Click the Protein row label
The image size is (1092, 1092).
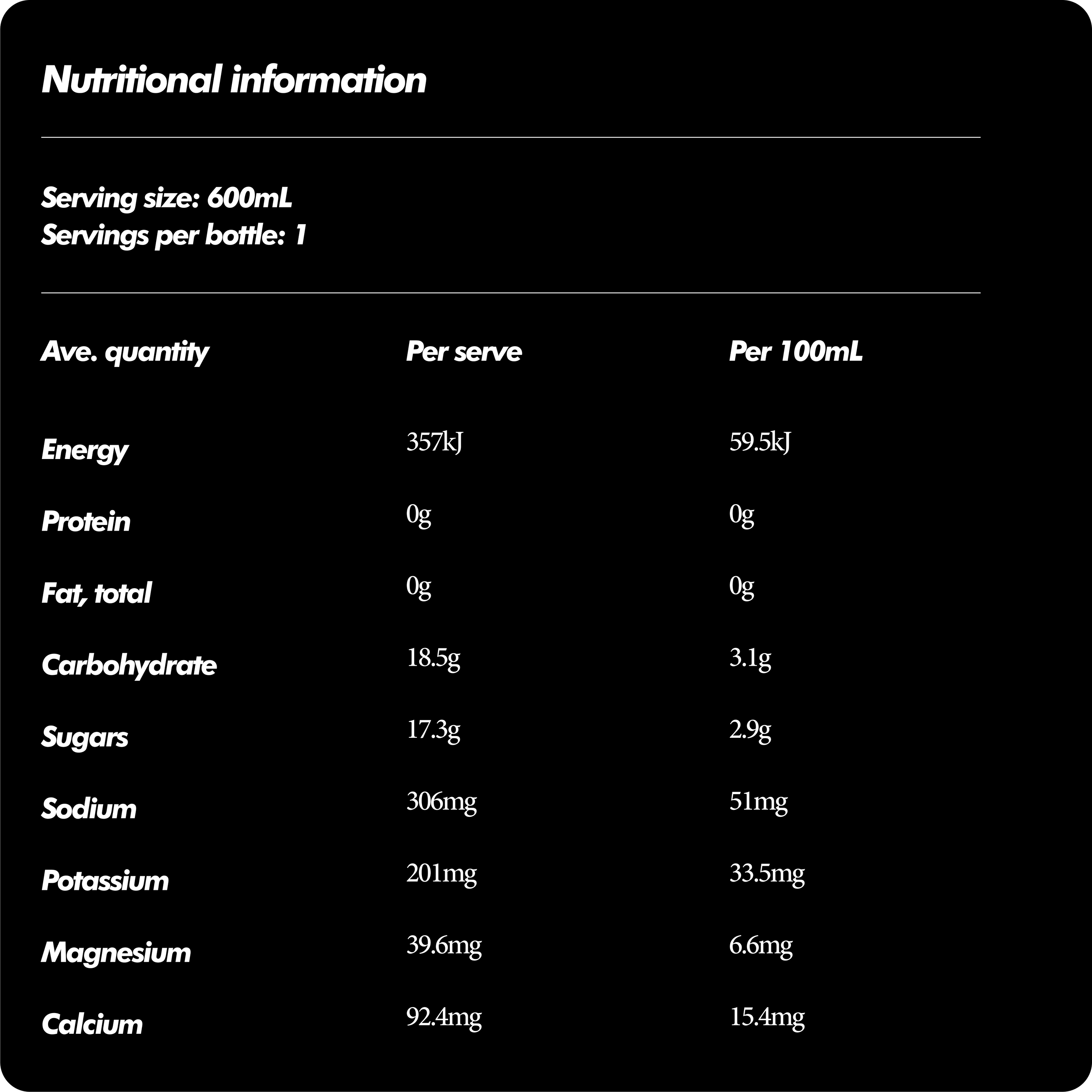click(x=86, y=522)
